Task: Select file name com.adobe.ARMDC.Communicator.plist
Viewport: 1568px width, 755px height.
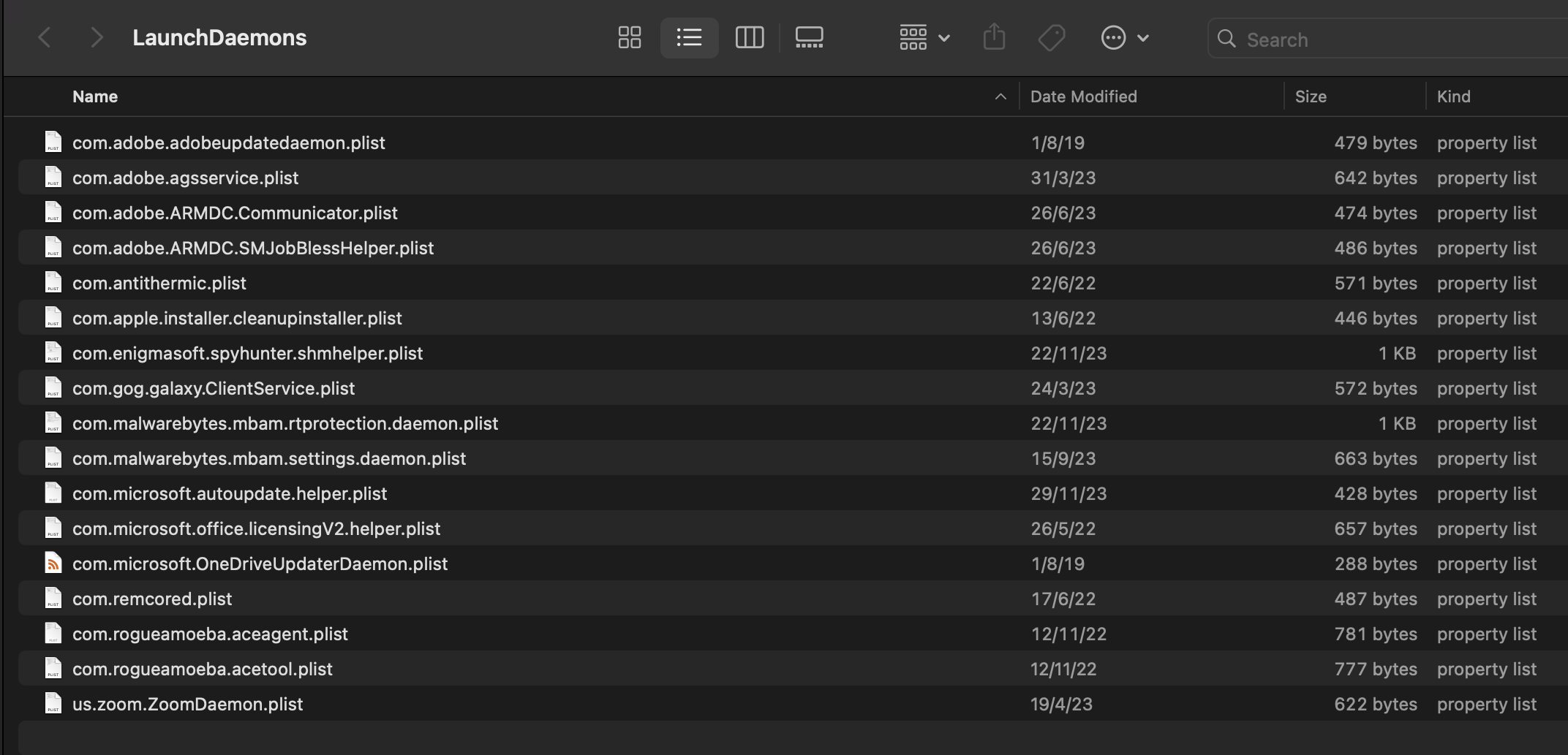Action: click(x=235, y=213)
